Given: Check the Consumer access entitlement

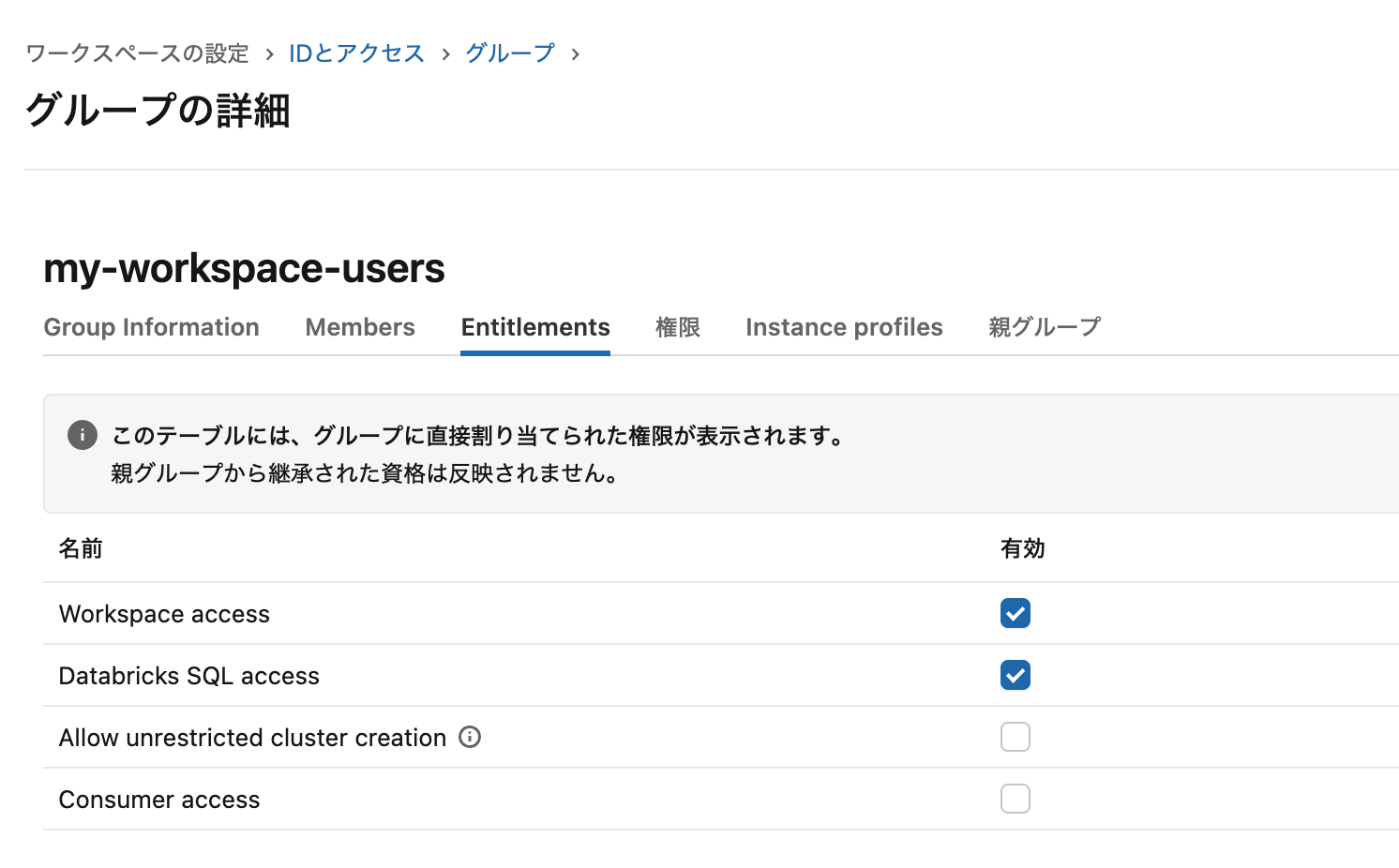Looking at the screenshot, I should point(1015,799).
